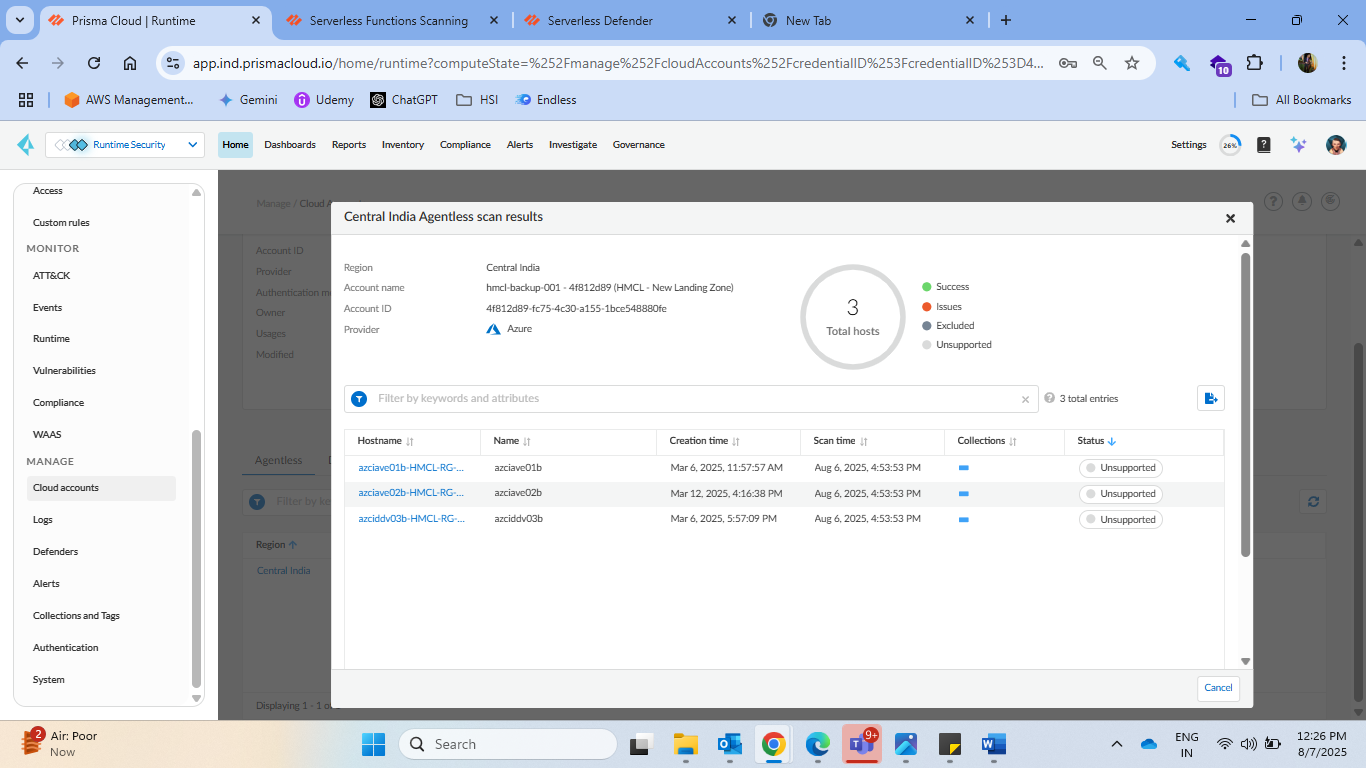Click the filter funnel icon in the dialog

pos(359,399)
